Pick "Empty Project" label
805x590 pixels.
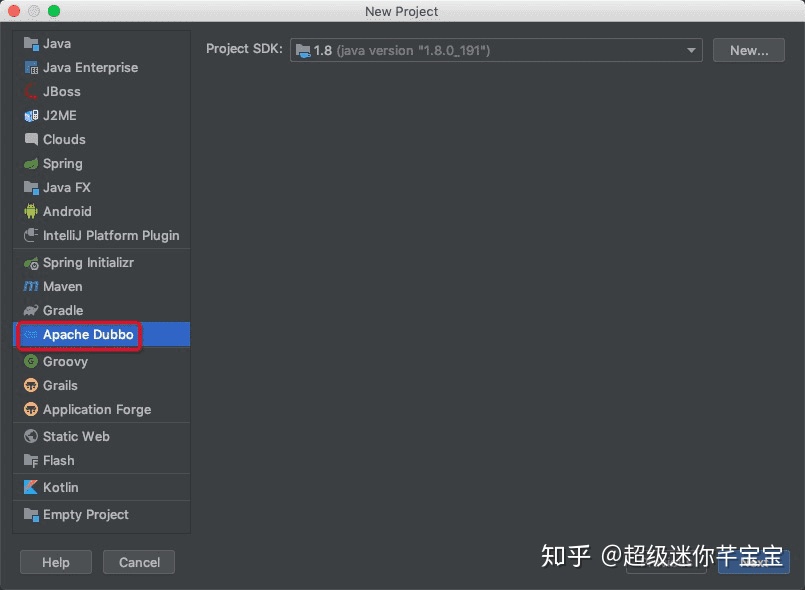click(86, 515)
